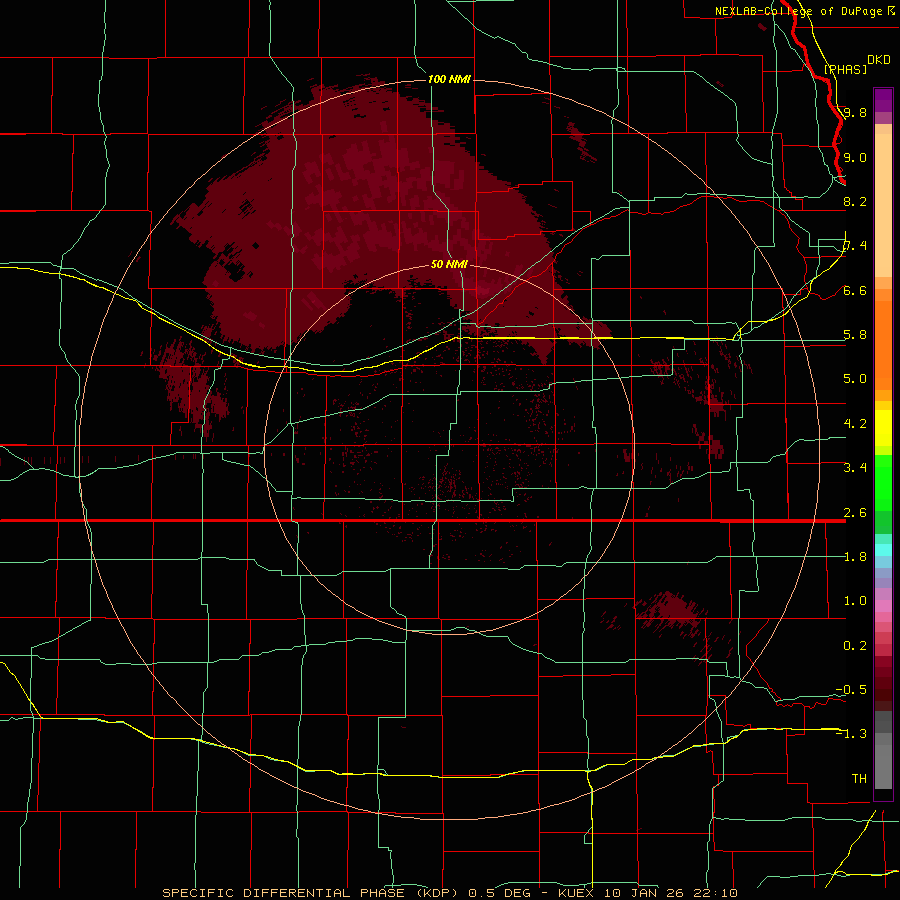Click the 50 NMI range ring label
900x900 pixels.
[449, 264]
